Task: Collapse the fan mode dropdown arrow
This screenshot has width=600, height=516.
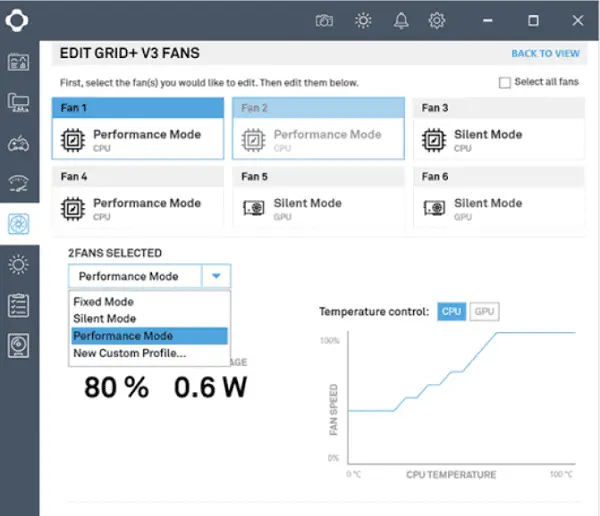Action: point(216,276)
